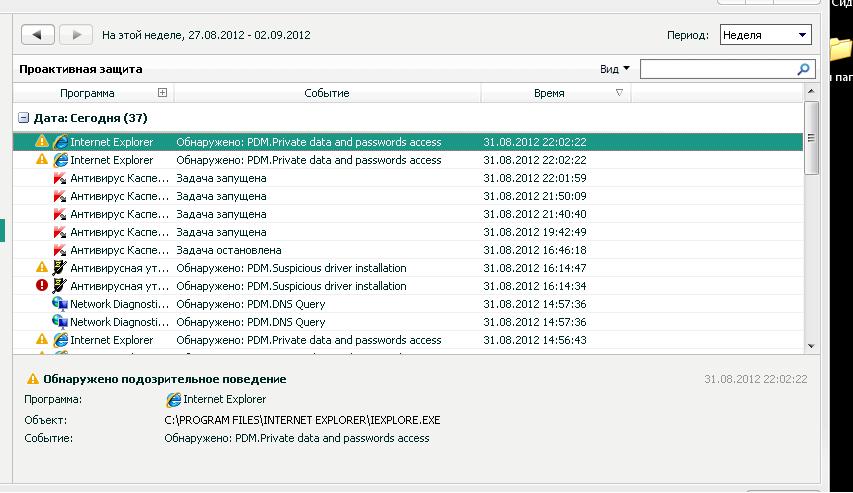Click the detail pane Событие value text
853x493 pixels.
[x=296, y=438]
